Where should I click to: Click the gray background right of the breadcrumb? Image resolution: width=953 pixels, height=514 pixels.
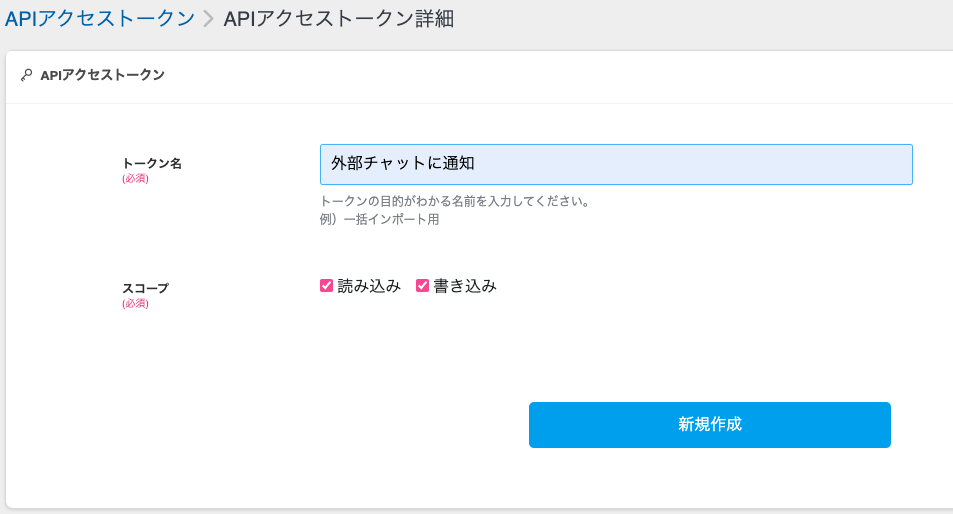[700, 20]
